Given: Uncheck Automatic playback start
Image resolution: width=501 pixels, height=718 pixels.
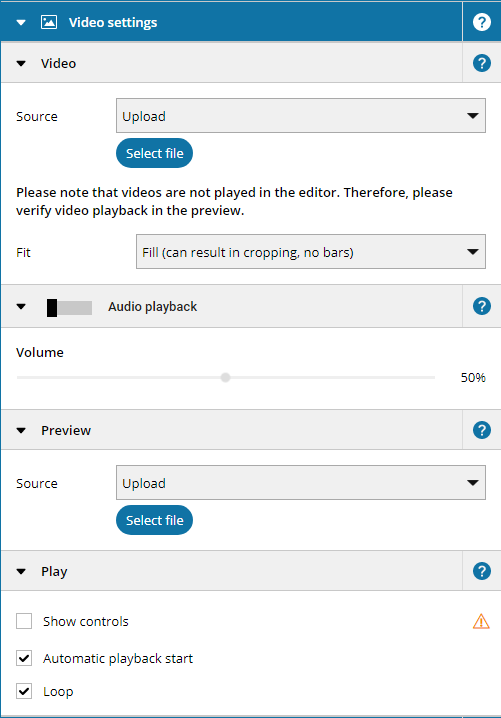Looking at the screenshot, I should [x=24, y=658].
